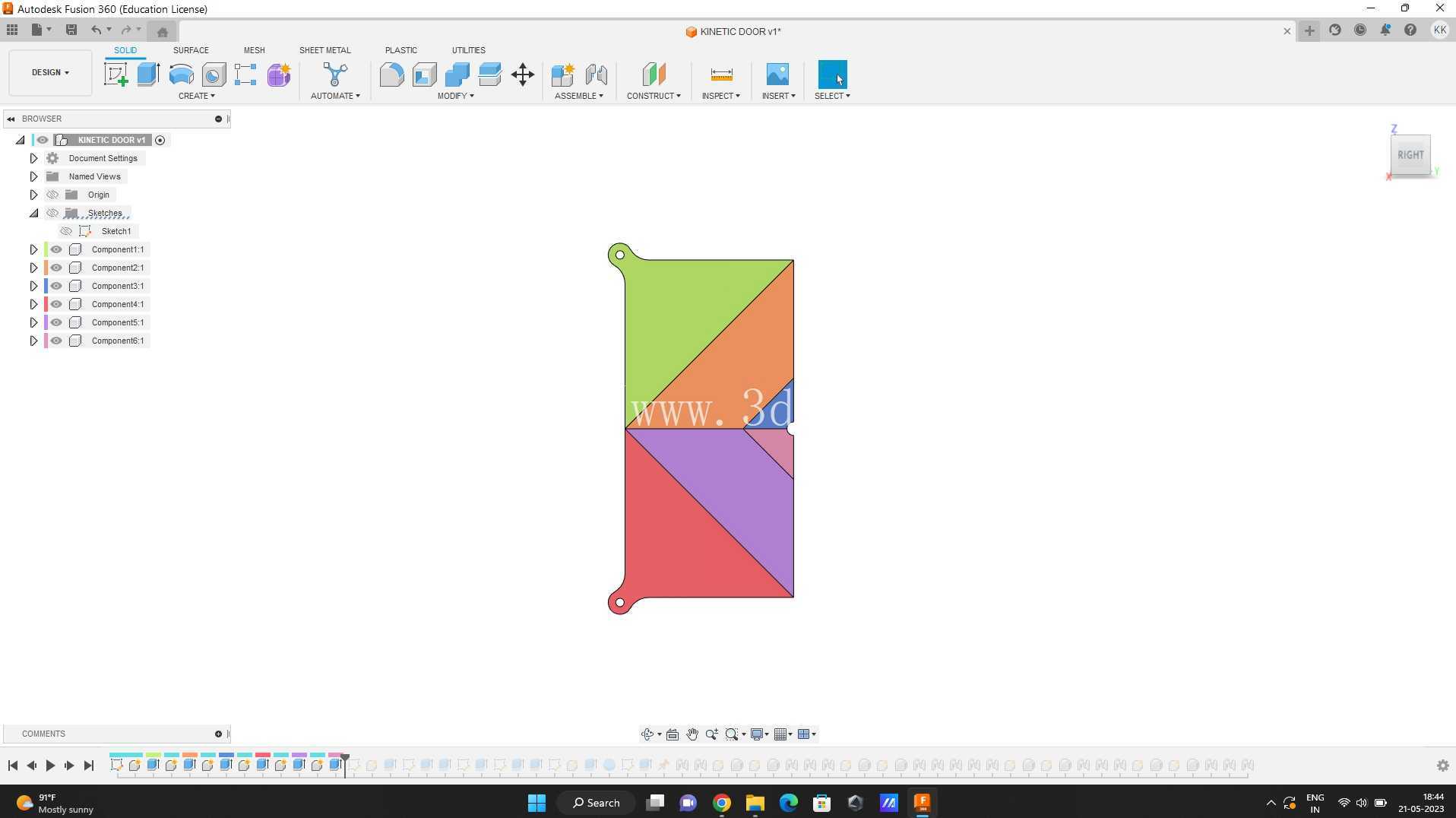Save the document
1456x818 pixels.
[x=71, y=30]
